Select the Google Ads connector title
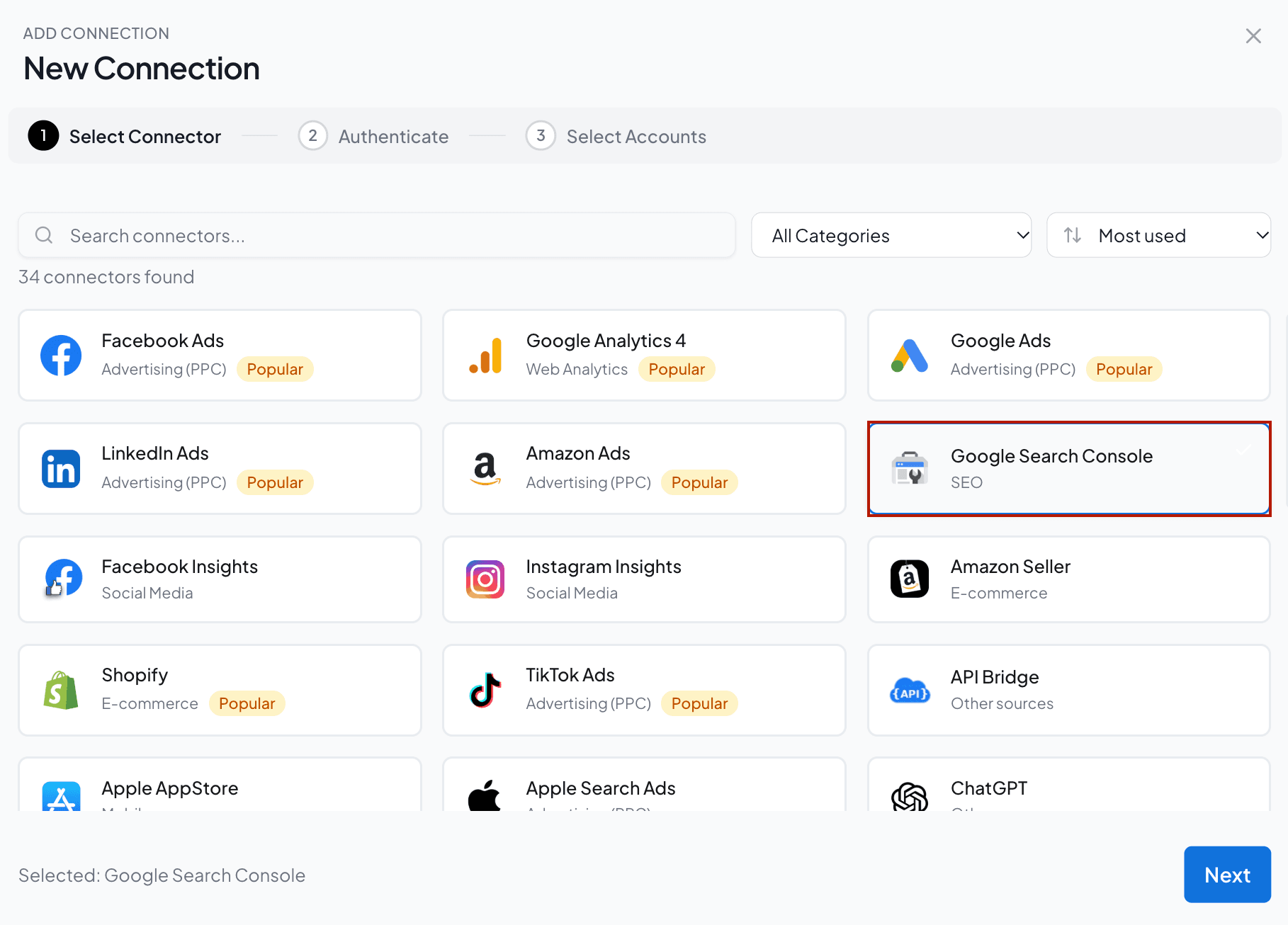 [x=1000, y=341]
